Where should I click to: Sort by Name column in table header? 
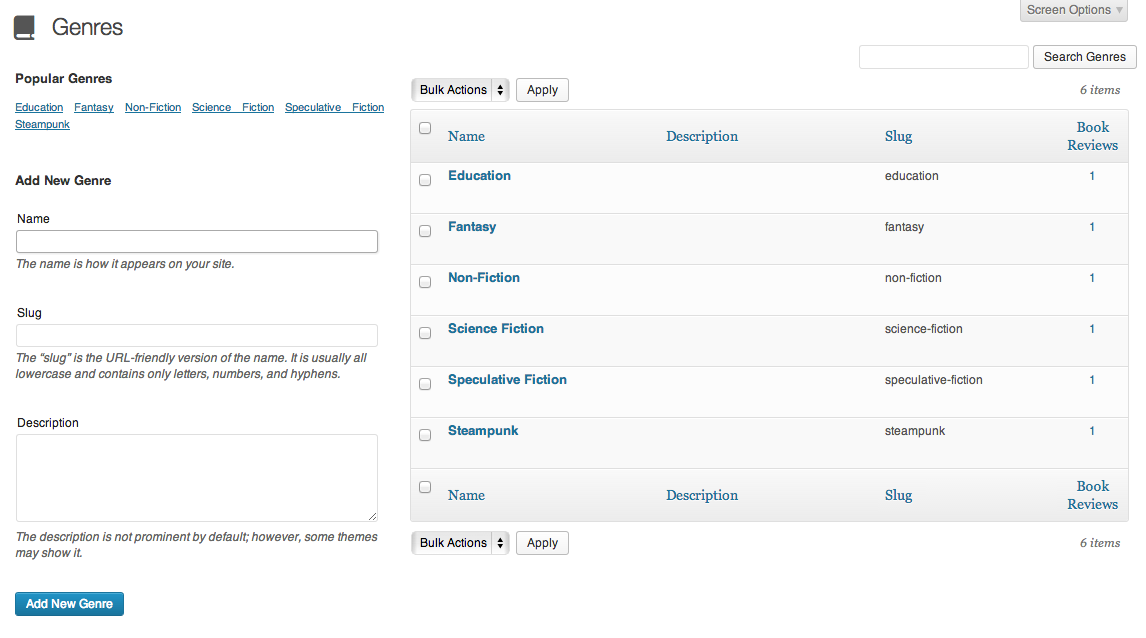coord(466,137)
